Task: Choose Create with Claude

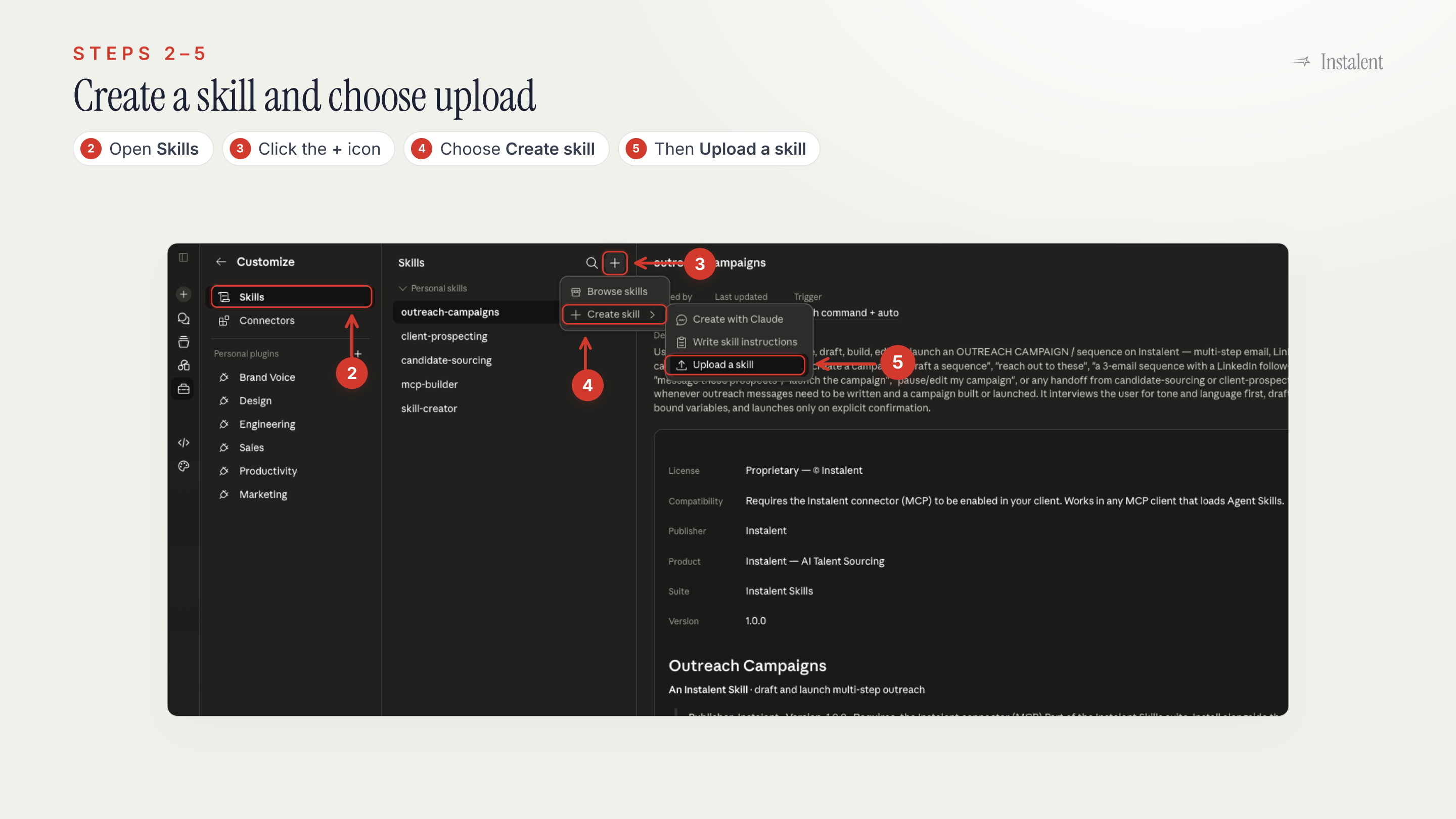Action: coord(739,320)
